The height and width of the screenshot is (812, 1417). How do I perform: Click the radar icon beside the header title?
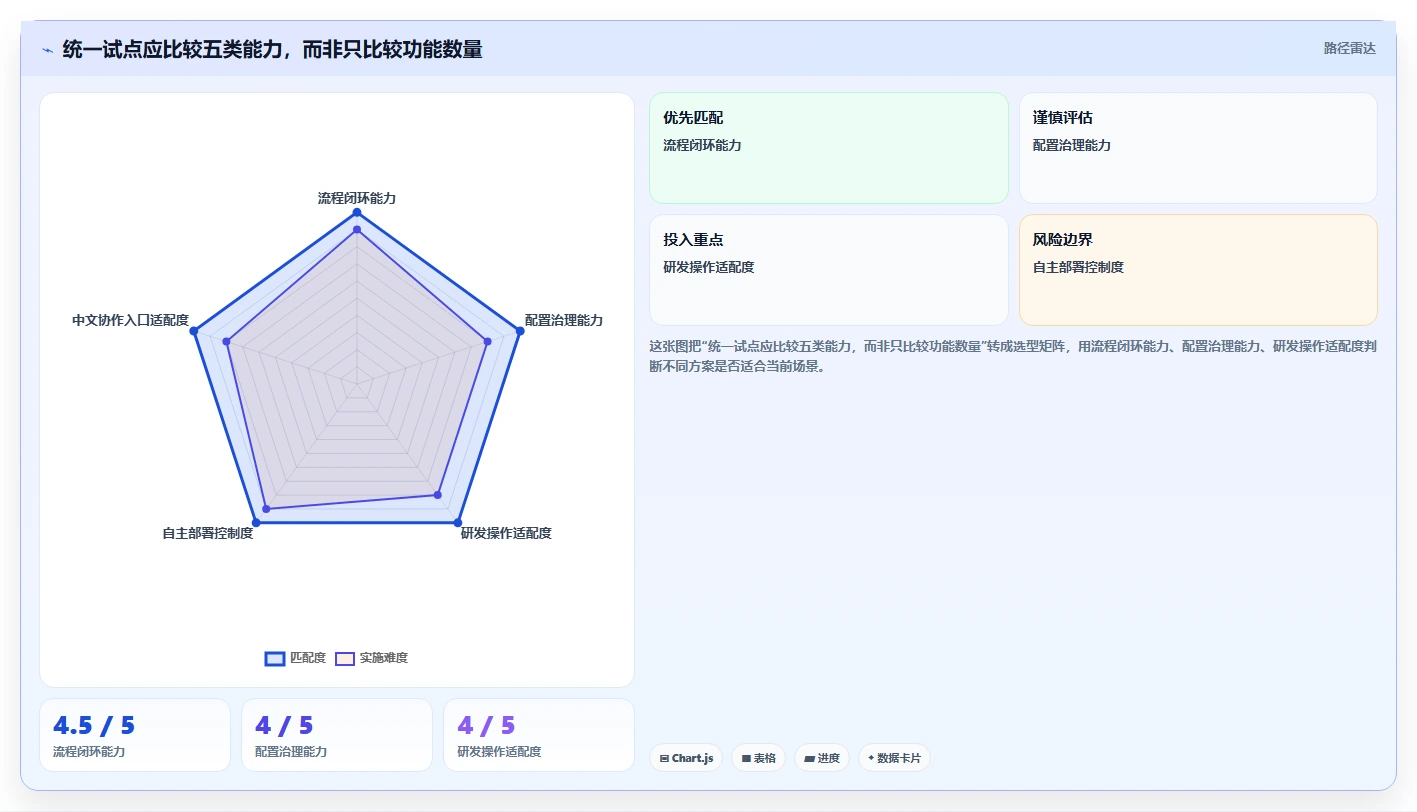tap(47, 49)
